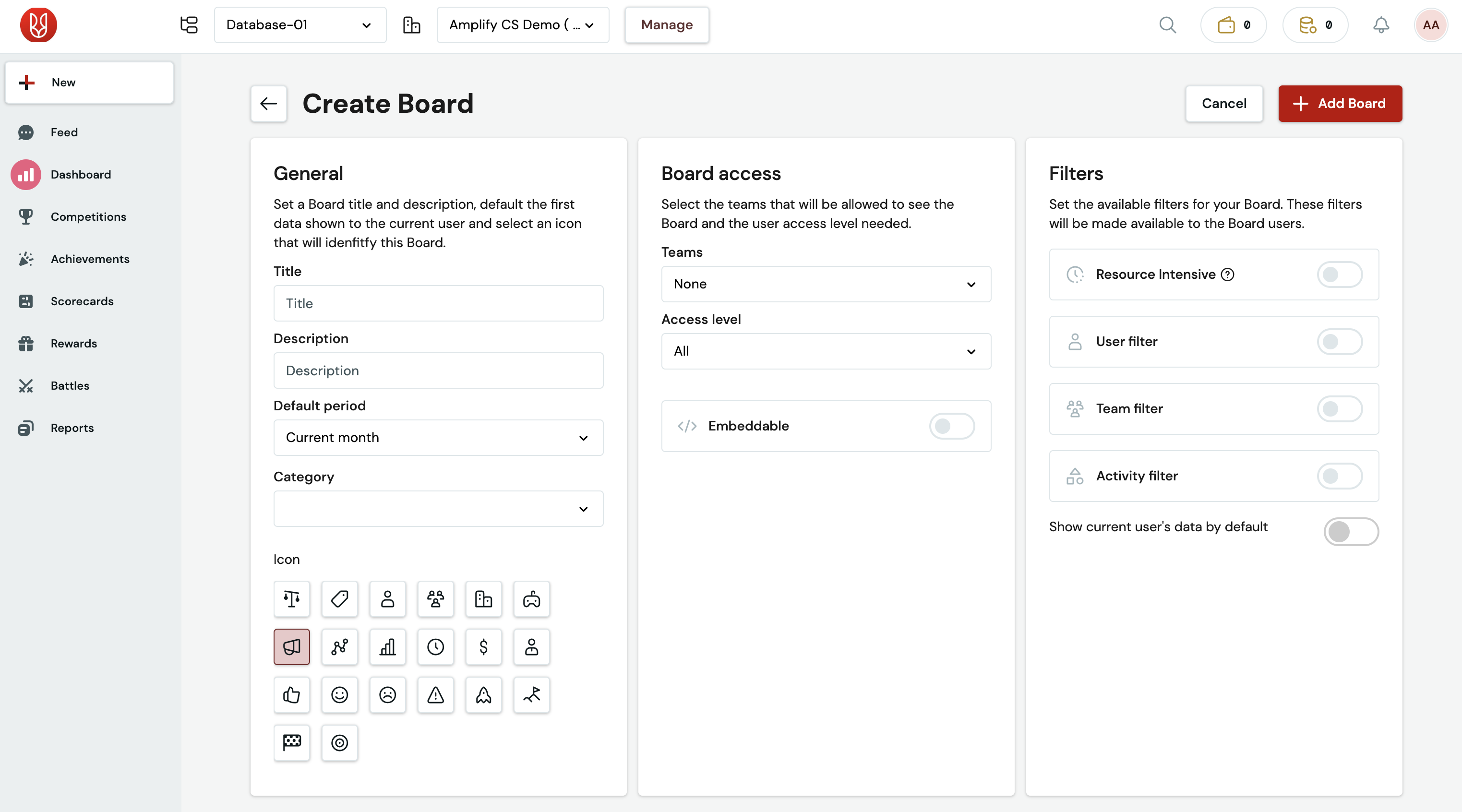Click the Resource Intensive help question mark

[x=1227, y=275]
